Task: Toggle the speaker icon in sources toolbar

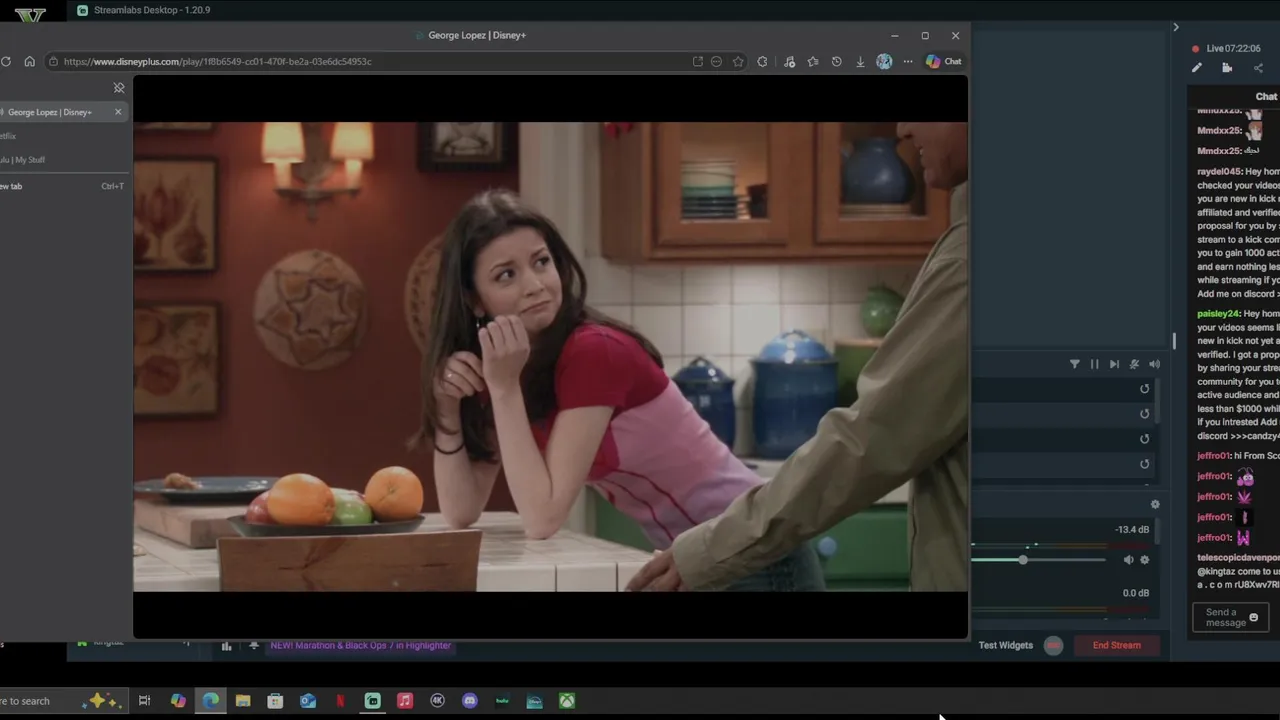Action: point(1154,364)
